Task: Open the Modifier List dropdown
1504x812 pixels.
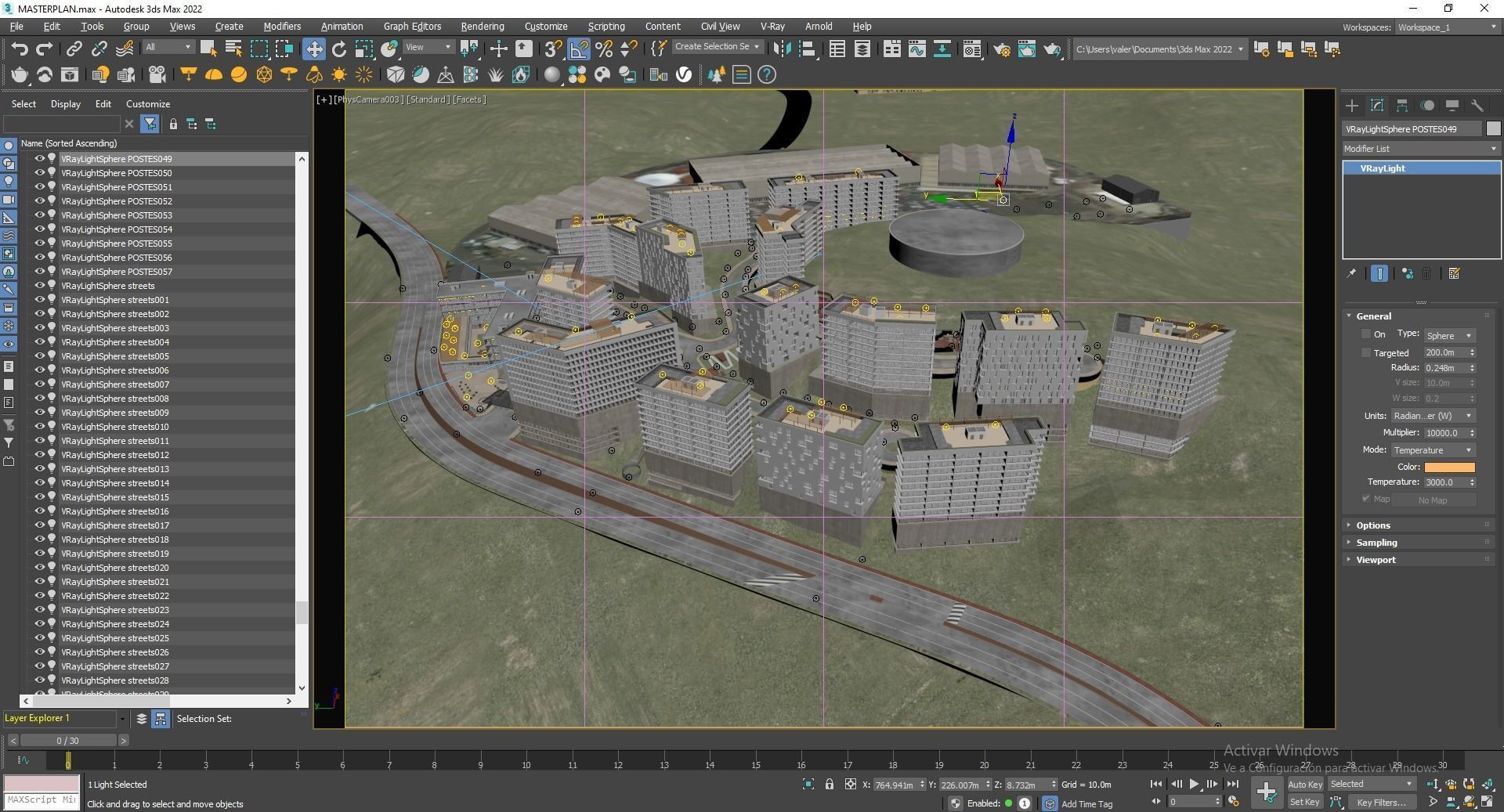Action: click(x=1421, y=149)
